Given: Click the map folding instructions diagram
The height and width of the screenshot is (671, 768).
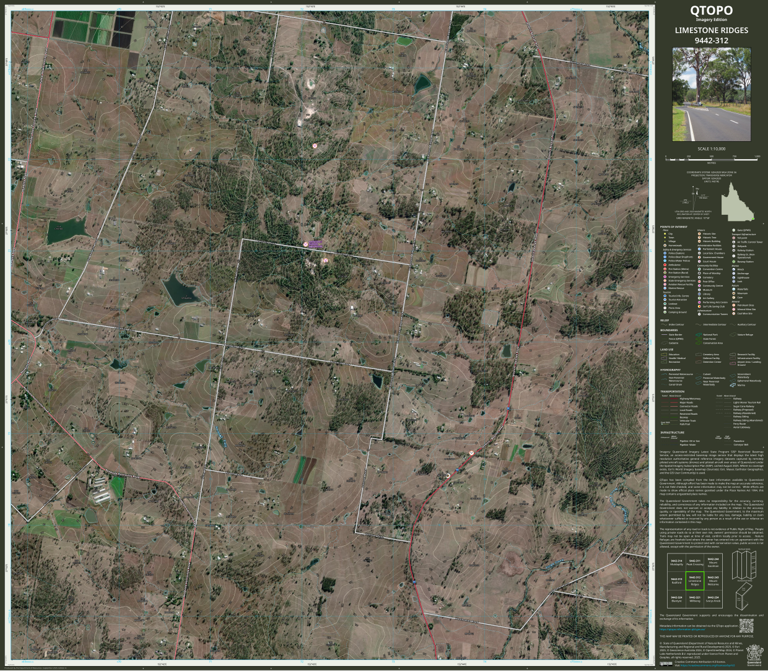Looking at the screenshot, I should coord(744,580).
